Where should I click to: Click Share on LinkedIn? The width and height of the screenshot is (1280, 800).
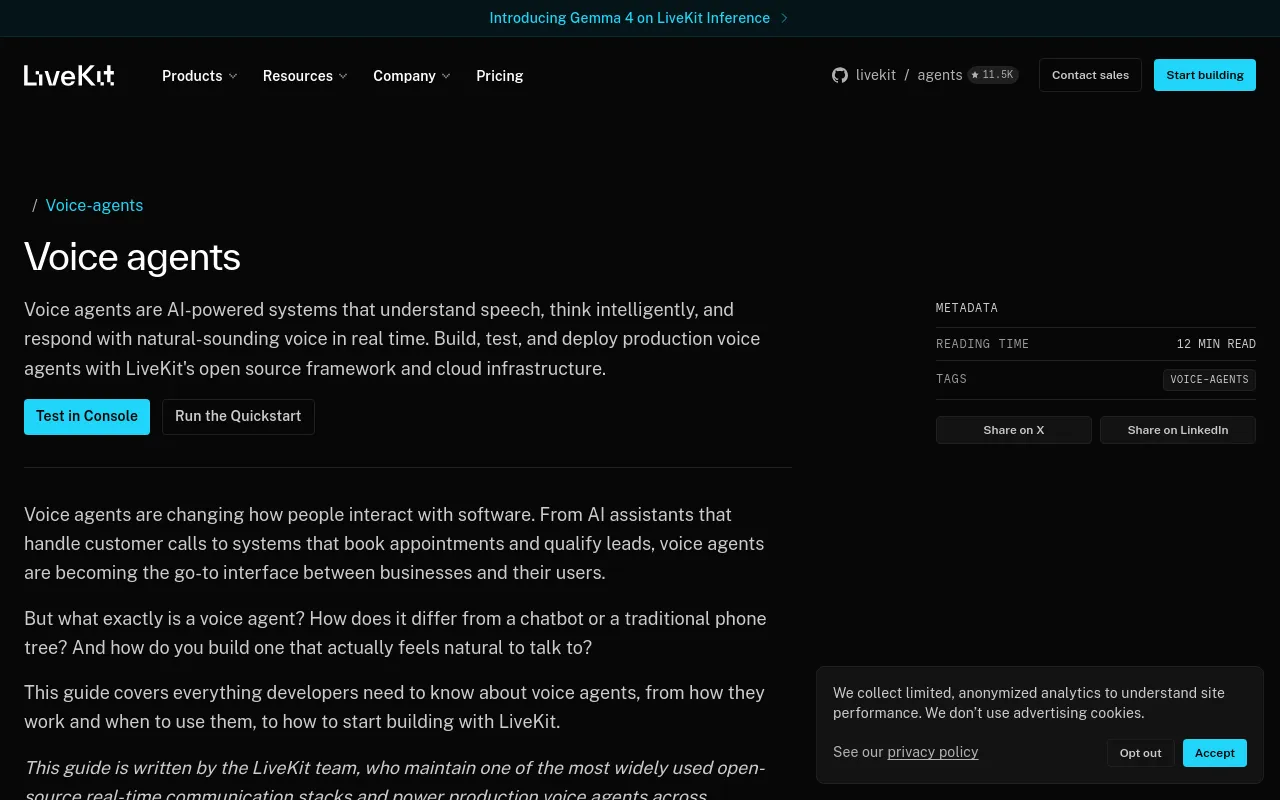[1178, 430]
